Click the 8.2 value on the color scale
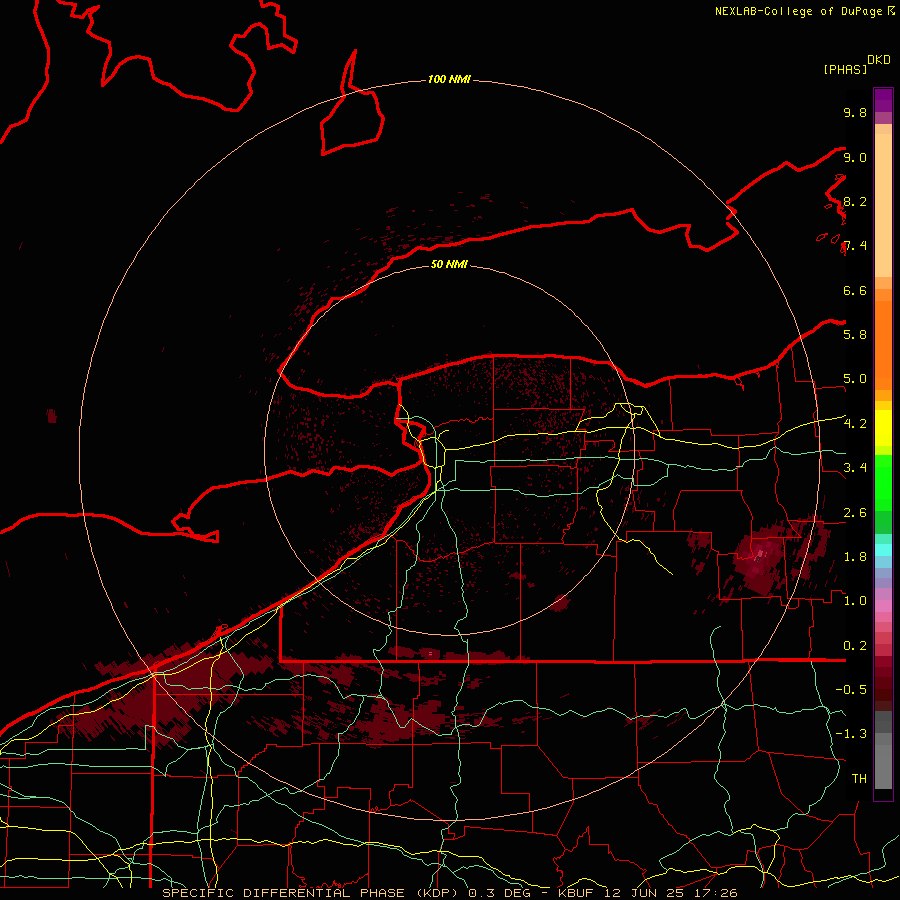The image size is (900, 900). pyautogui.click(x=855, y=201)
